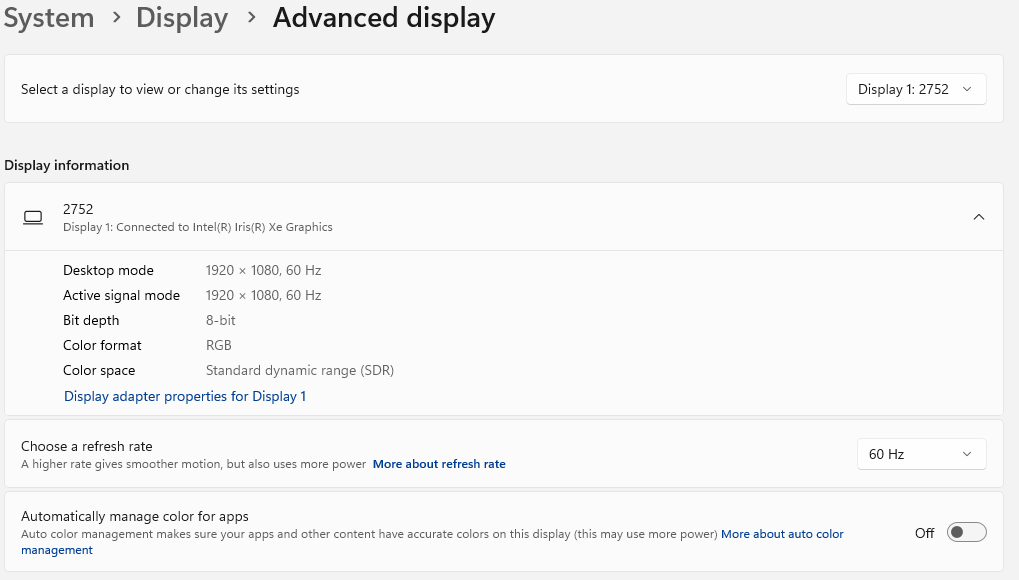Click the Connected to Intel Iris Xe subtitle

198,227
